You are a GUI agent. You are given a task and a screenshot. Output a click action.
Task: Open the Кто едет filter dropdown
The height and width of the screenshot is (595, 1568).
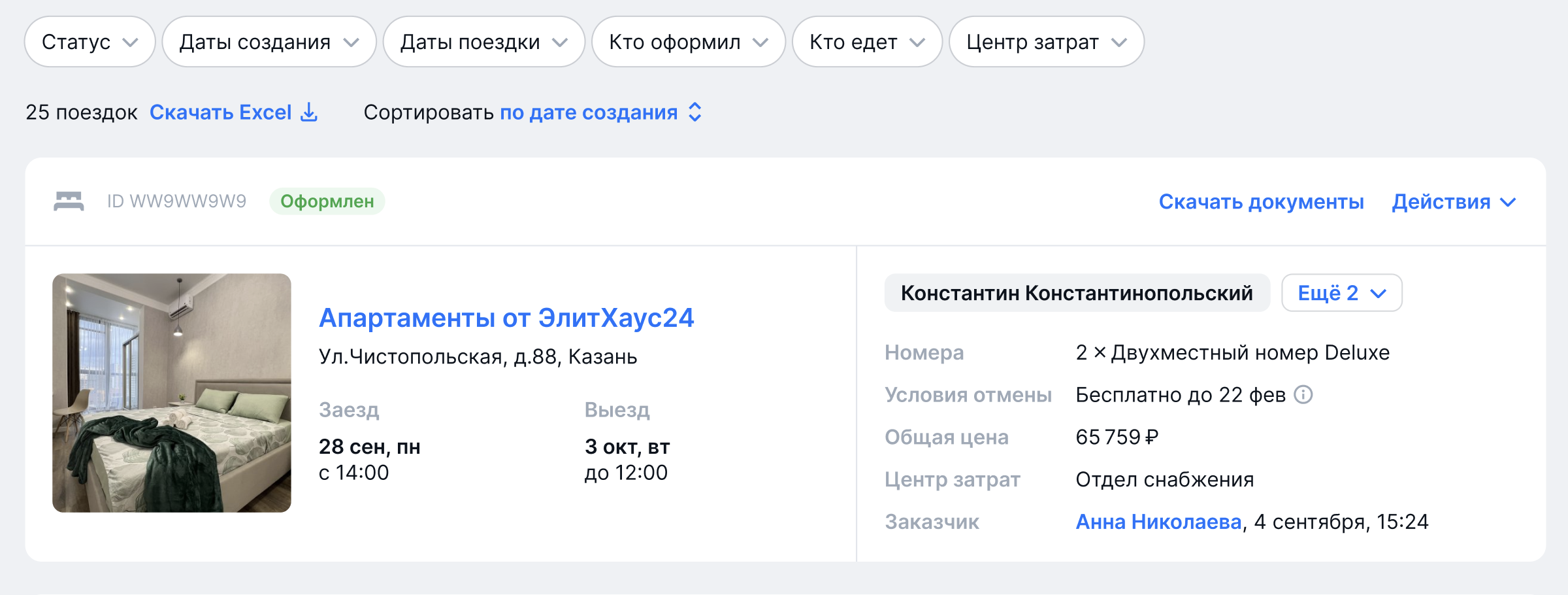tap(866, 42)
